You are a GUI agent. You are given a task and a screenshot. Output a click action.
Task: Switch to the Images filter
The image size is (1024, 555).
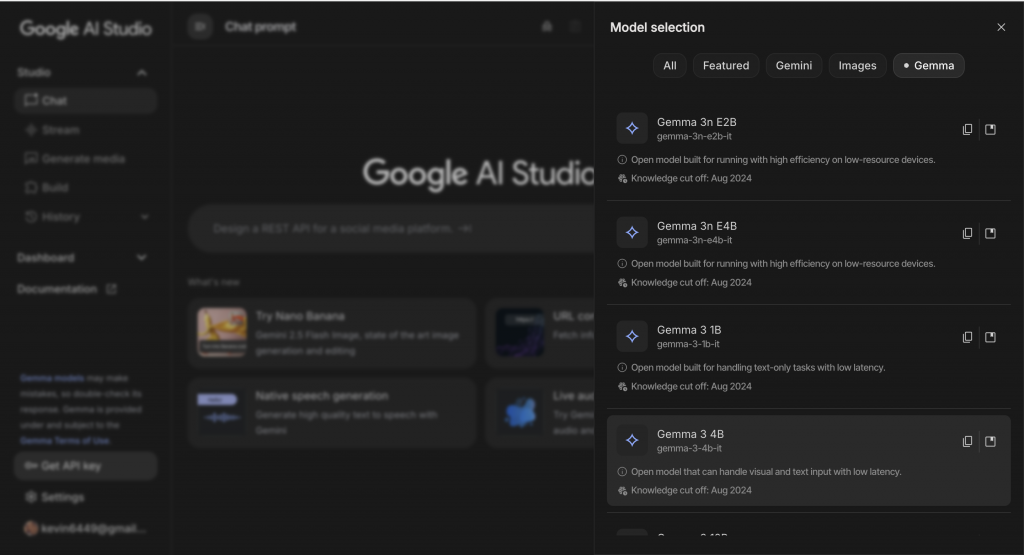857,65
